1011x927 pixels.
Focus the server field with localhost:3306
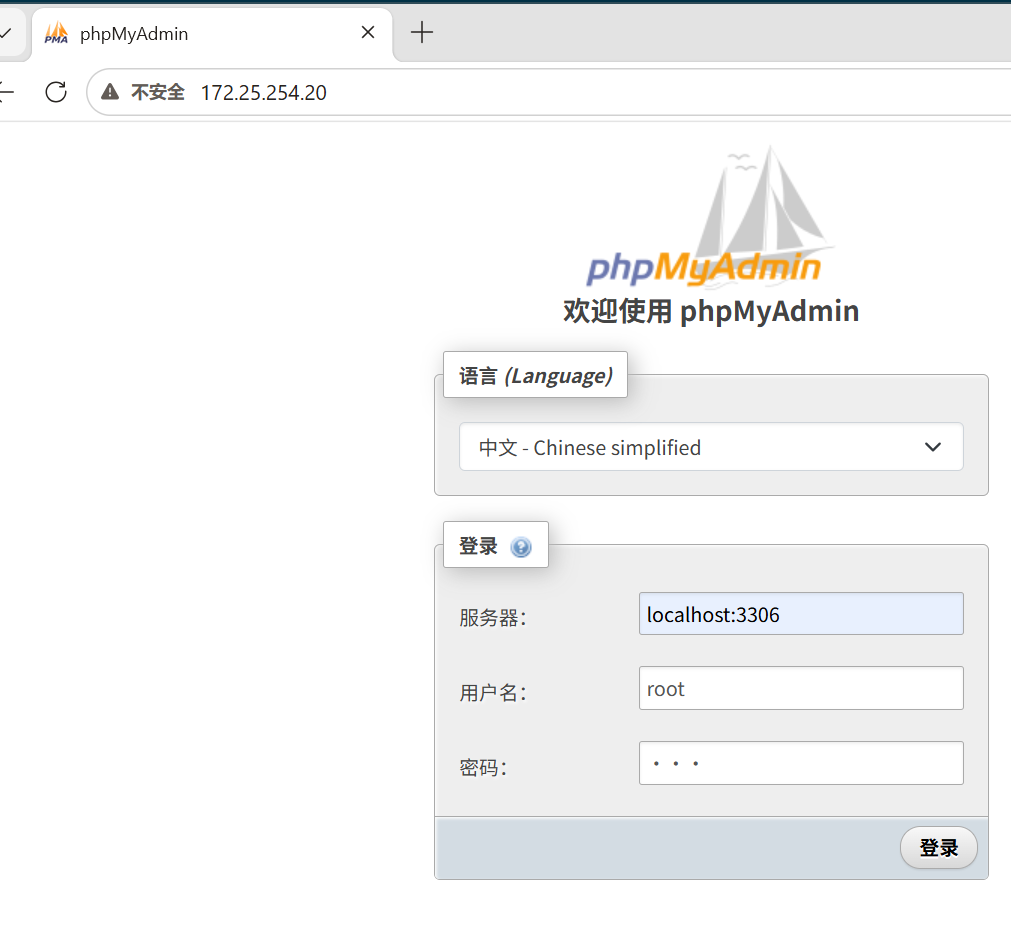tap(801, 614)
